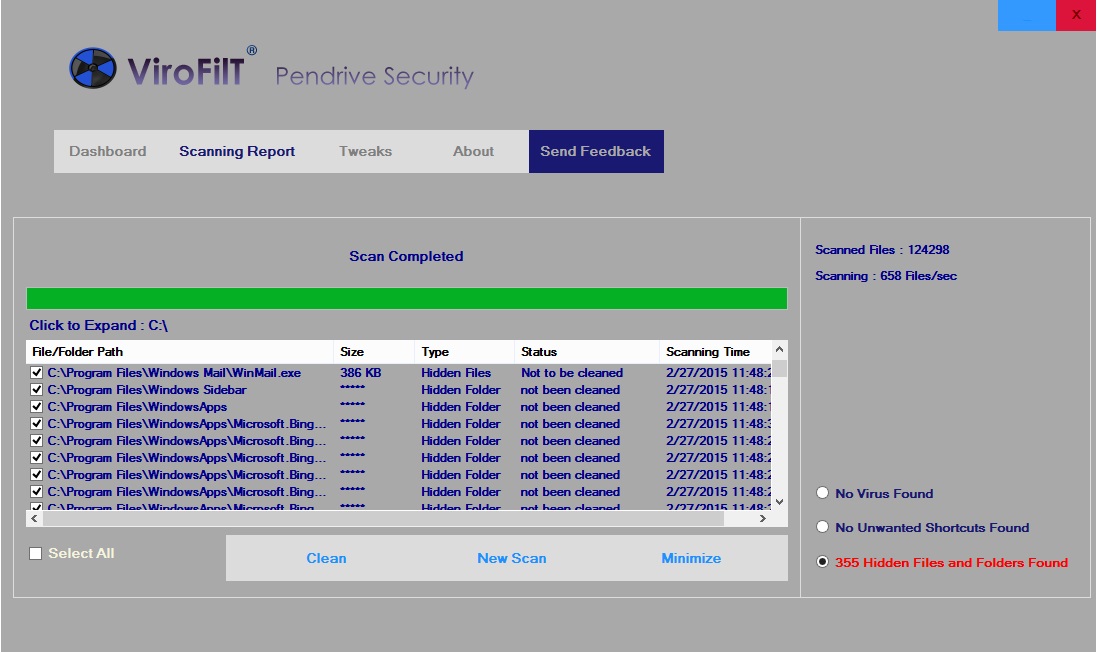The image size is (1097, 652).
Task: Click the horizontal scroll left arrow
Action: 34,518
